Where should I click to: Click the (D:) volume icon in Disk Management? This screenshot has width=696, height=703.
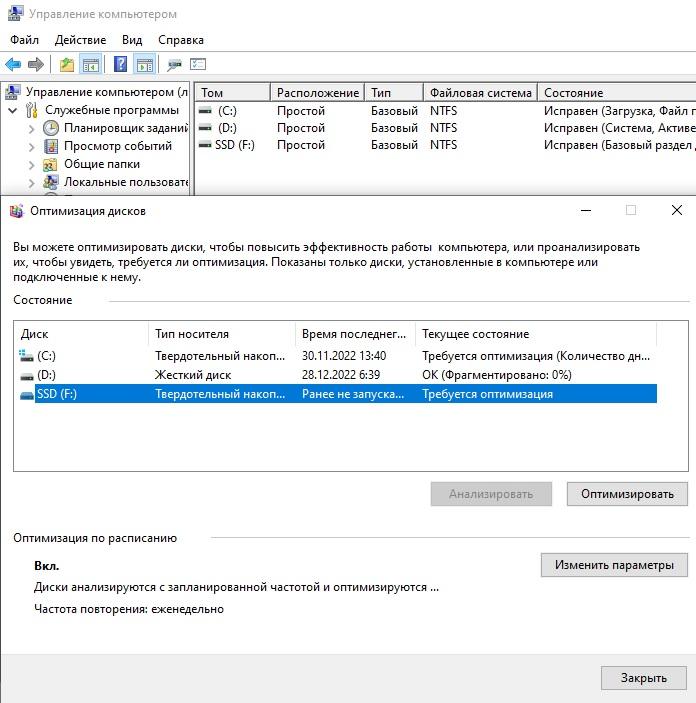point(205,128)
